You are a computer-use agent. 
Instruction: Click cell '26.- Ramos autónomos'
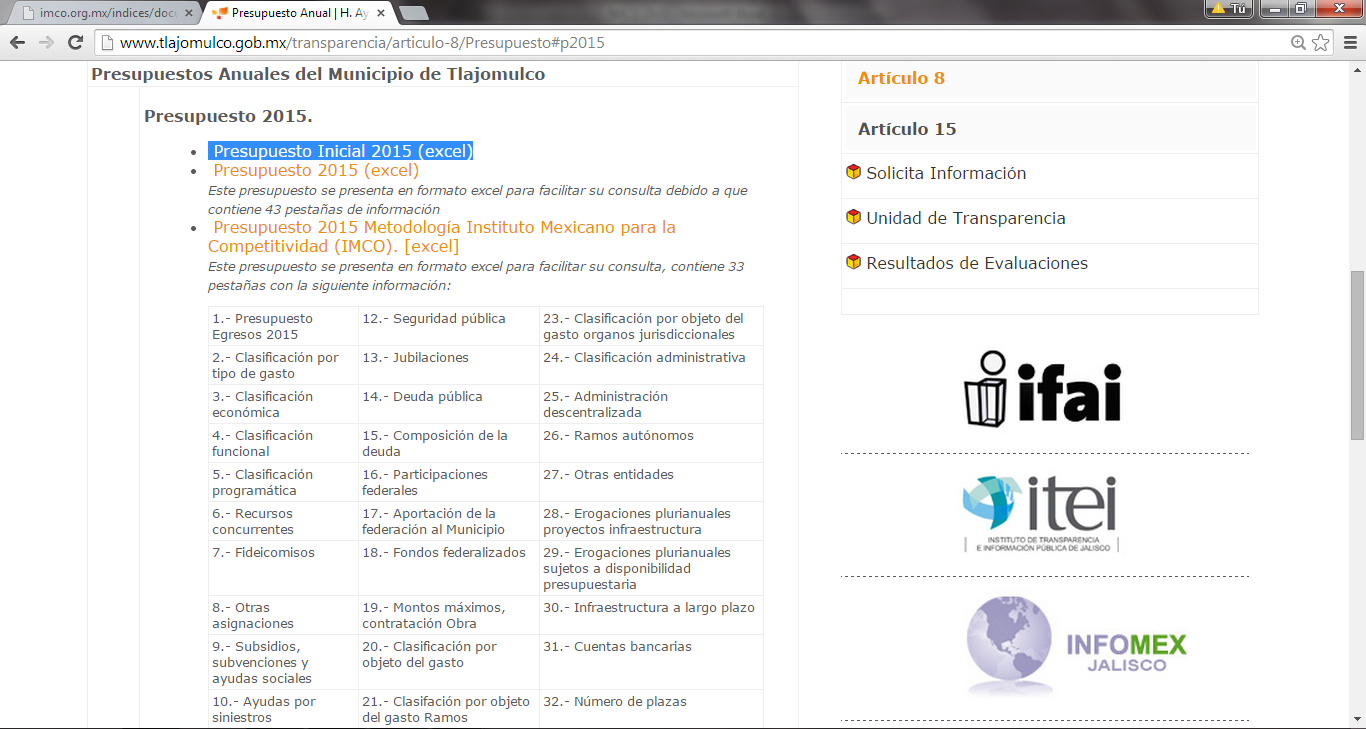coord(651,443)
